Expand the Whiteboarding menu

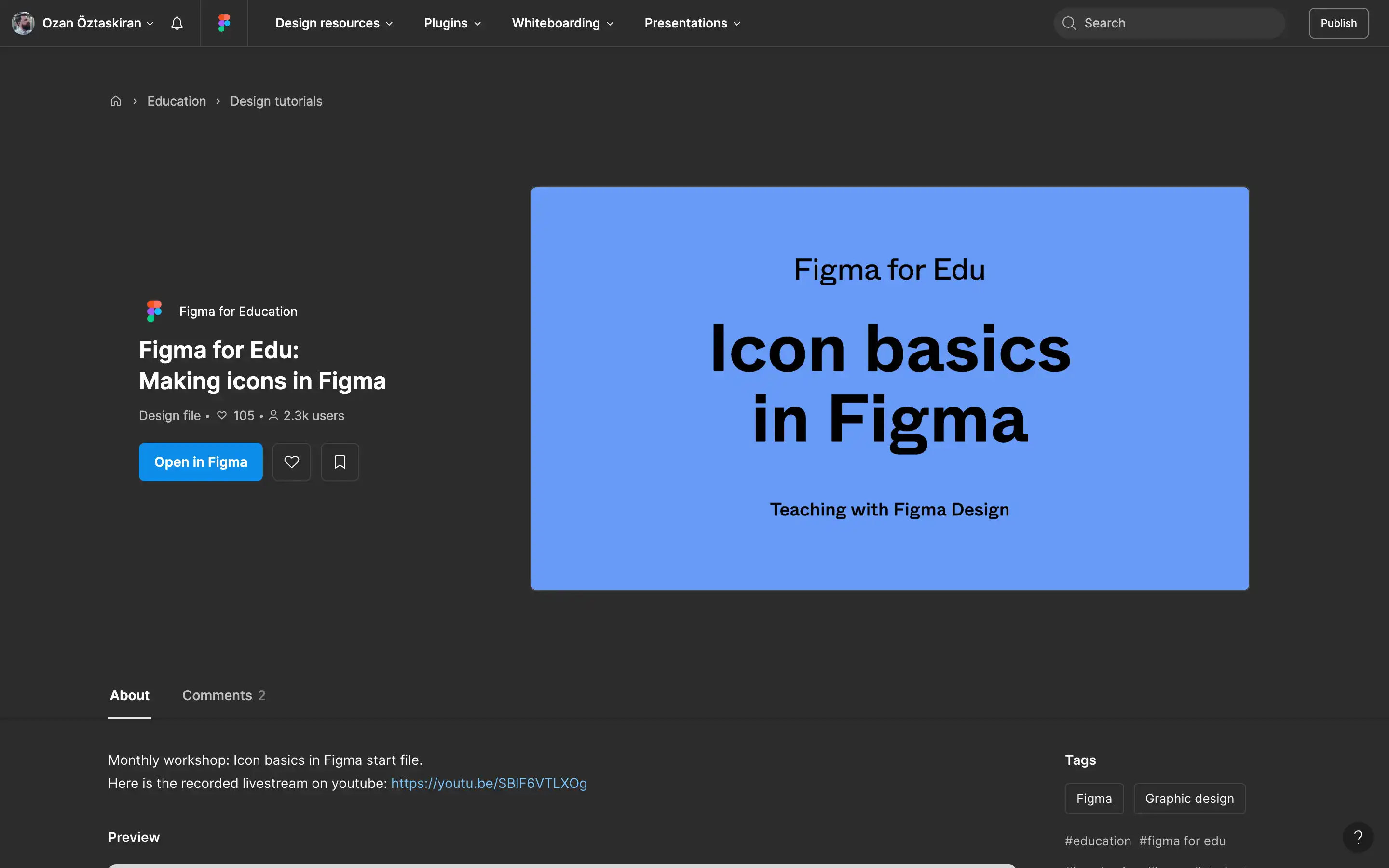tap(562, 23)
